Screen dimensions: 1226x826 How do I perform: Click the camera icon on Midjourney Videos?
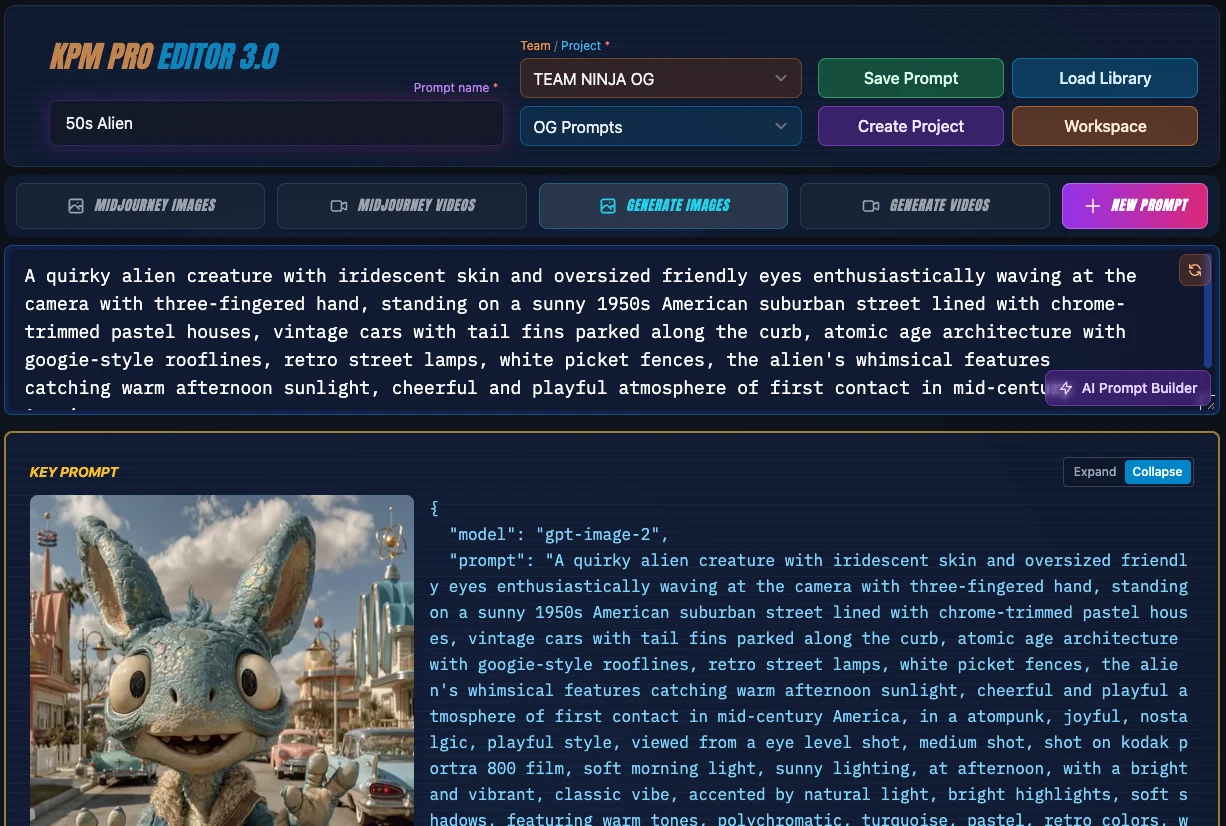coord(340,206)
